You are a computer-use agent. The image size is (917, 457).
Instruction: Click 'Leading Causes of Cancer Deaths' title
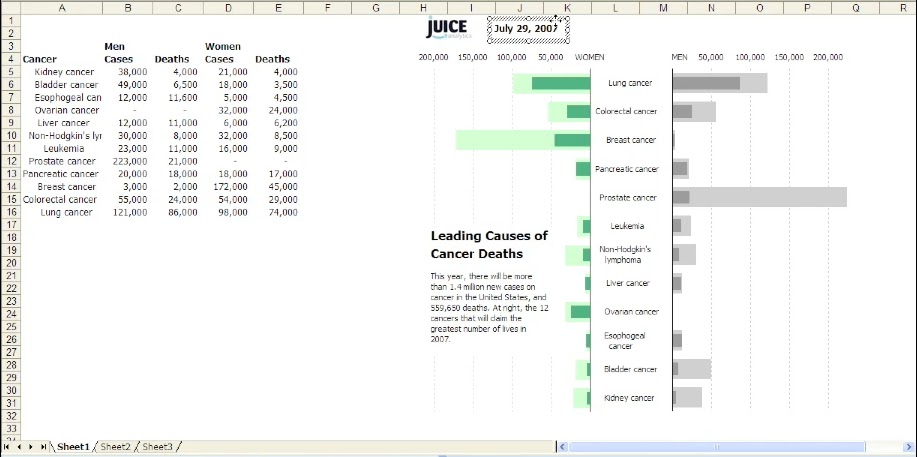(489, 245)
